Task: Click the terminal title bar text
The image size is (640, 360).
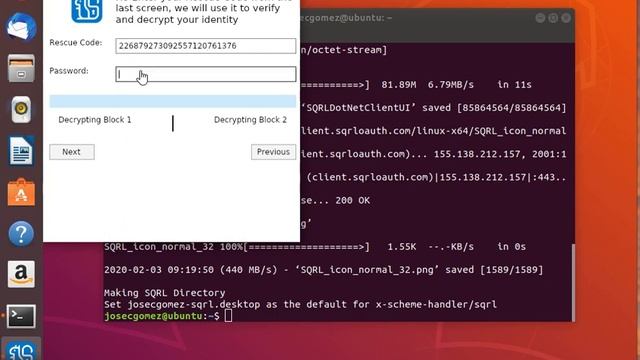Action: click(x=346, y=18)
